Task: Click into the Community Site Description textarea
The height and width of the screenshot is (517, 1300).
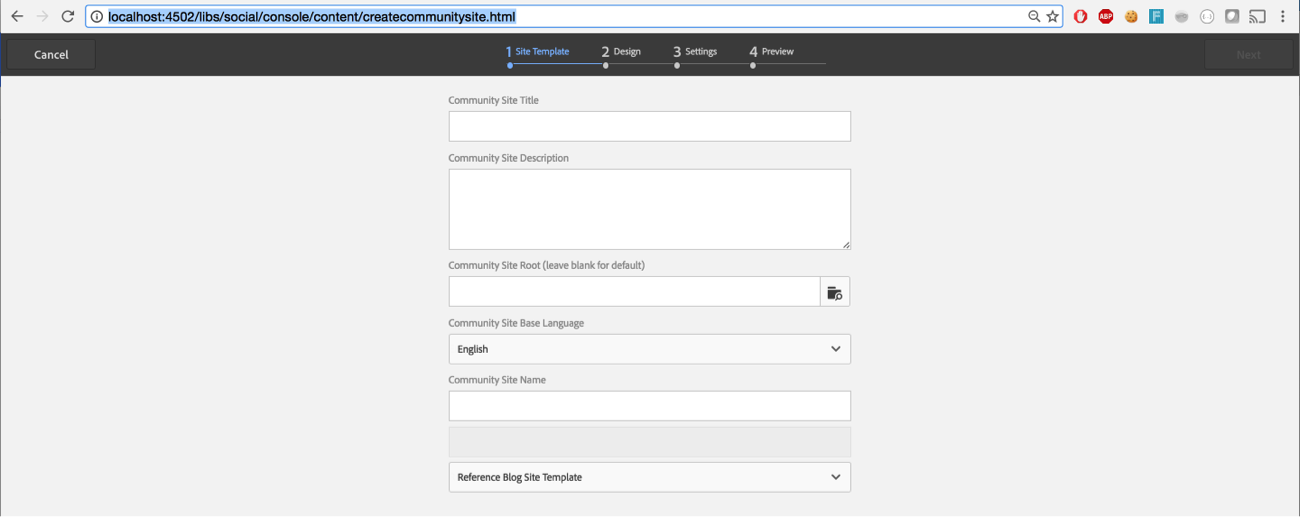Action: click(x=649, y=208)
